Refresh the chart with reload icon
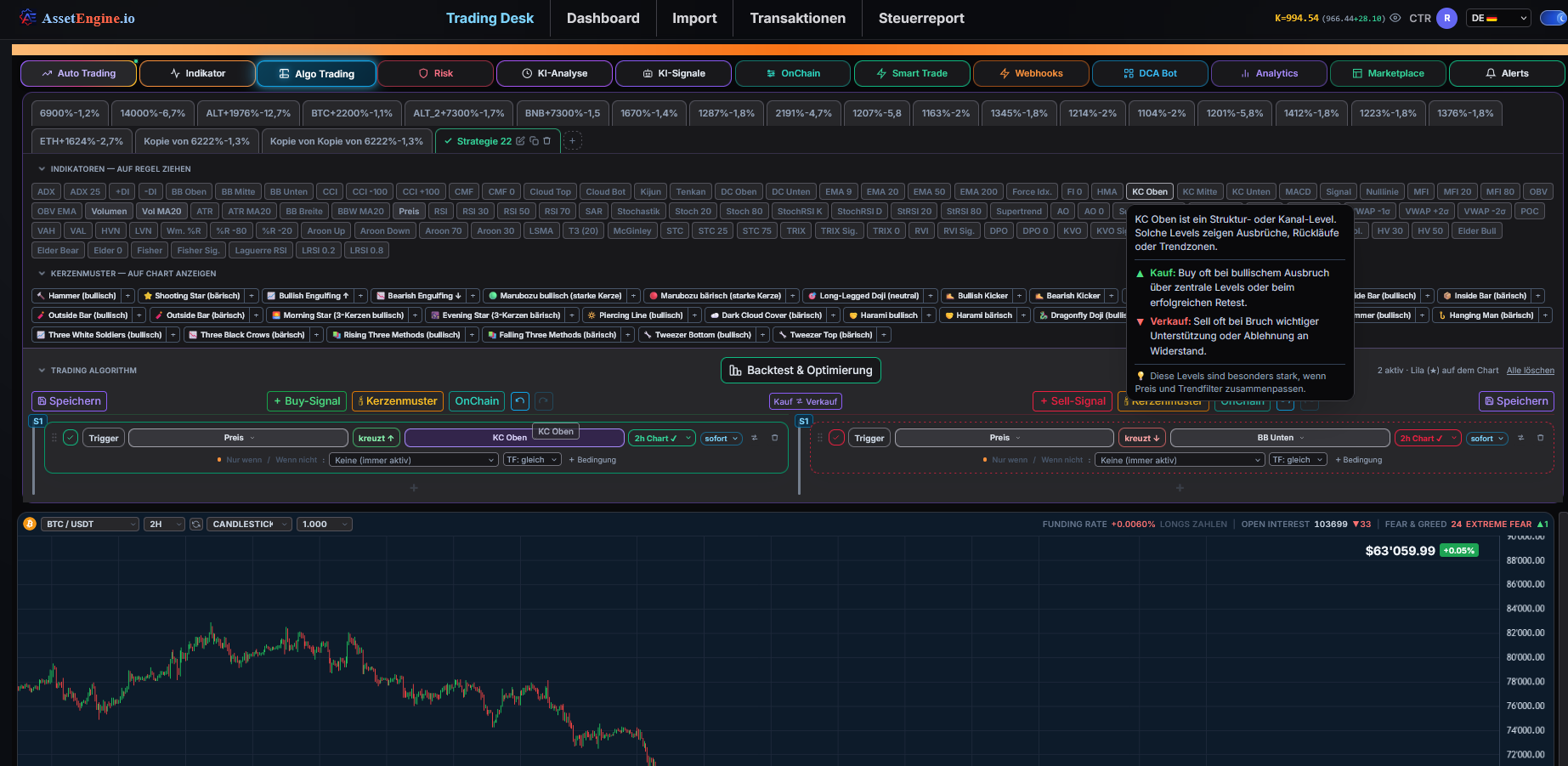Image resolution: width=1568 pixels, height=766 pixels. pos(196,525)
